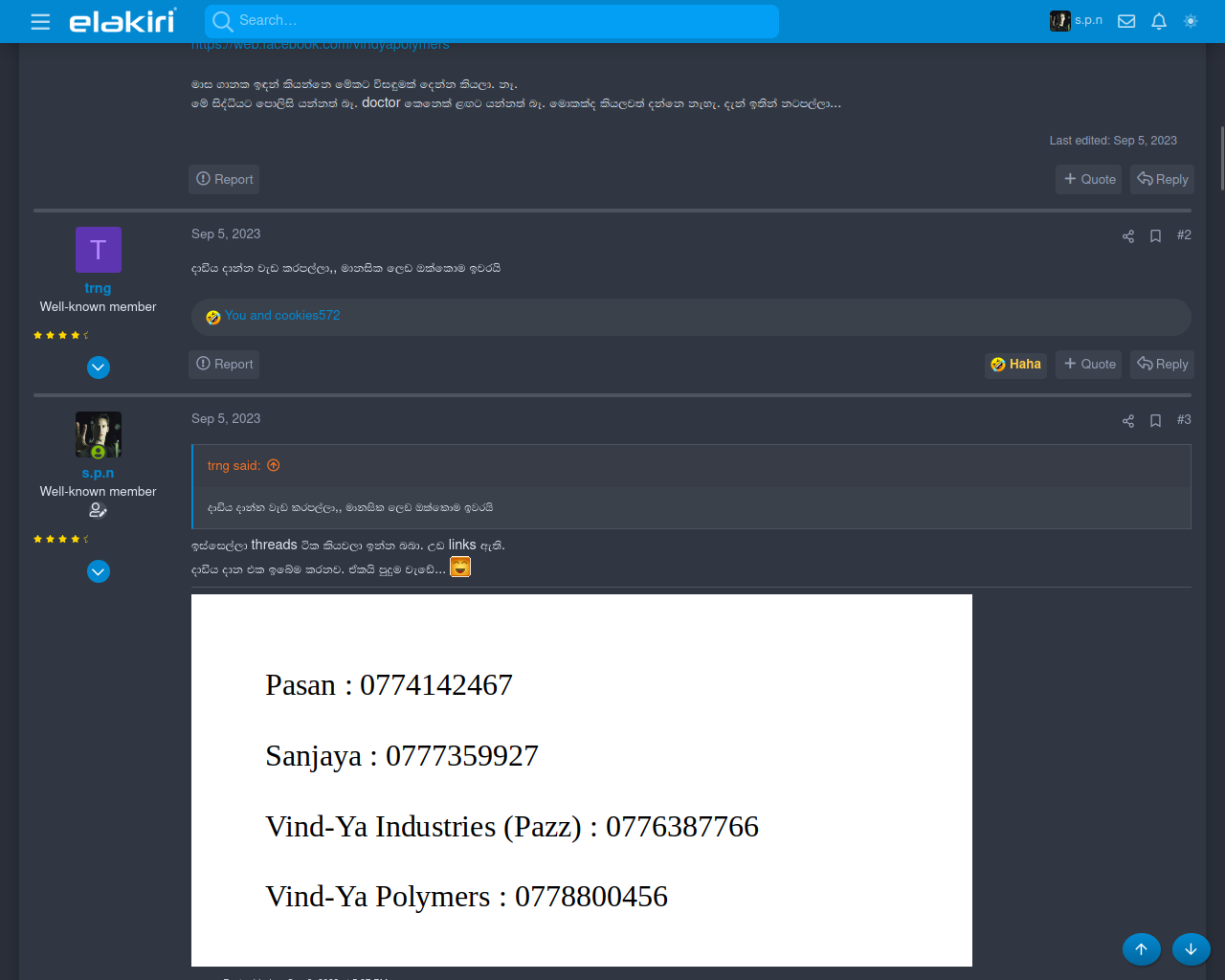1225x980 pixels.
Task: Open the s.p.n account menu
Action: 1076,21
